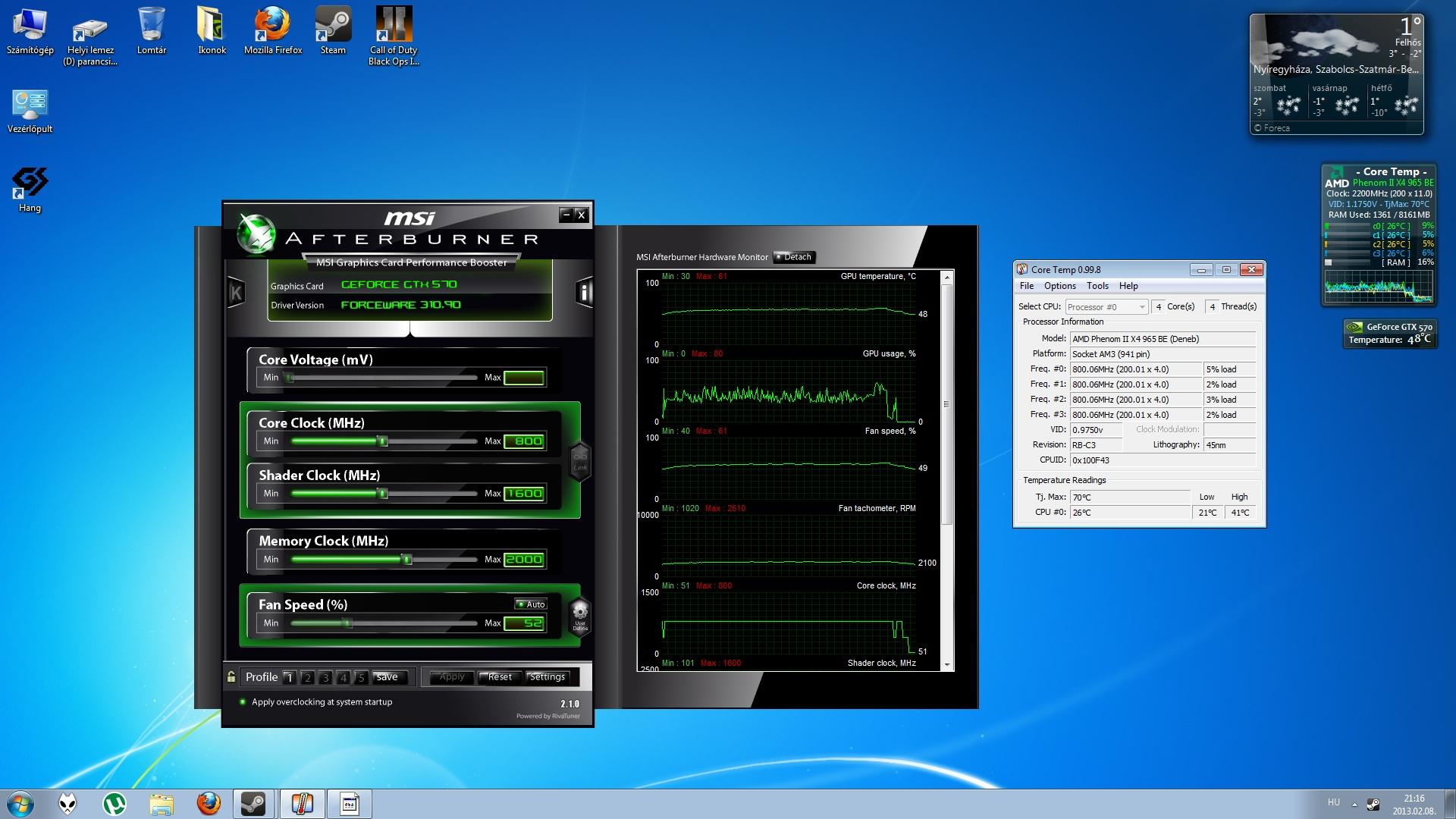Select Afterburner profile slot 4
Image resolution: width=1456 pixels, height=819 pixels.
click(x=344, y=678)
